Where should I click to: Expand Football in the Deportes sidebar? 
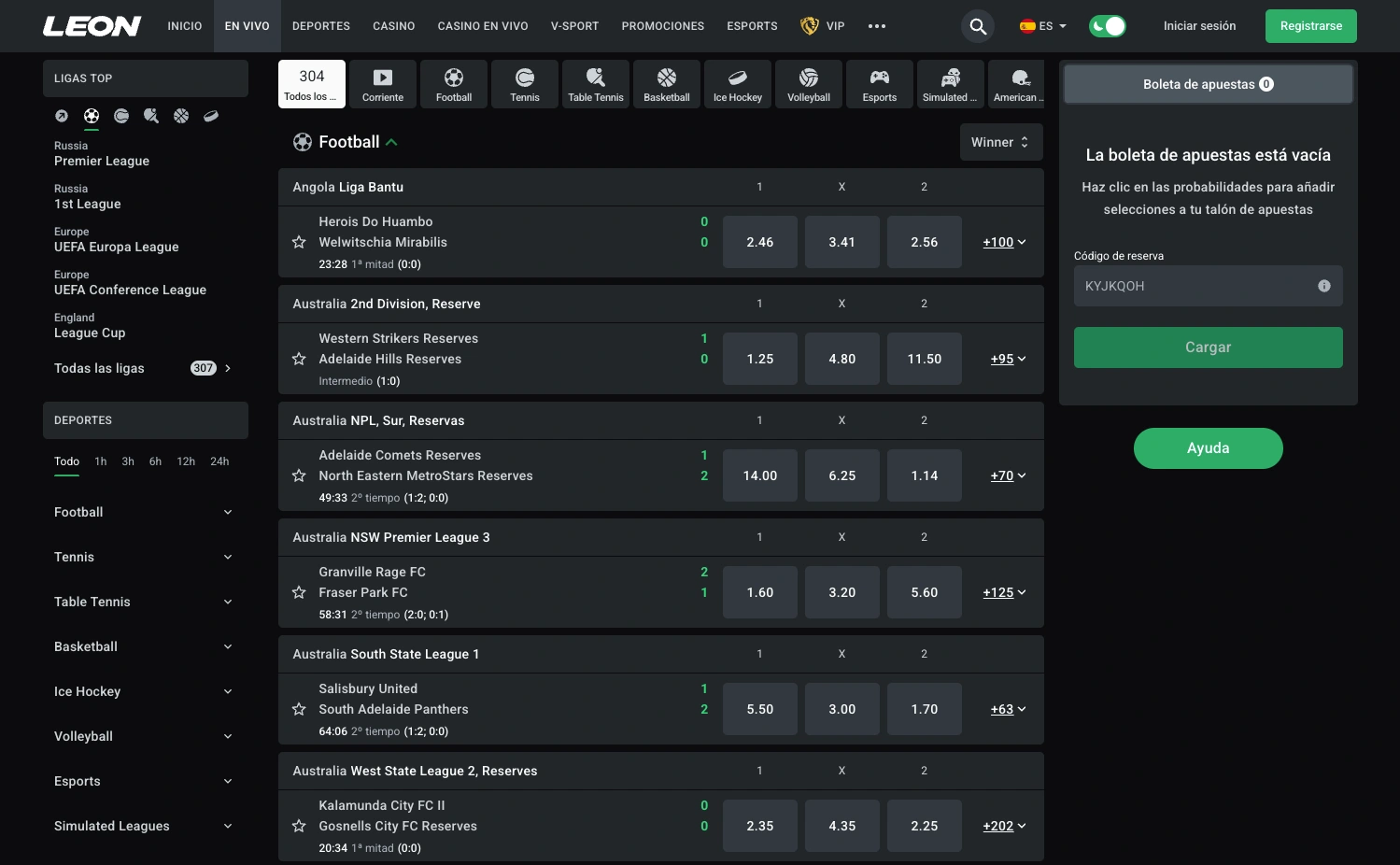145,512
